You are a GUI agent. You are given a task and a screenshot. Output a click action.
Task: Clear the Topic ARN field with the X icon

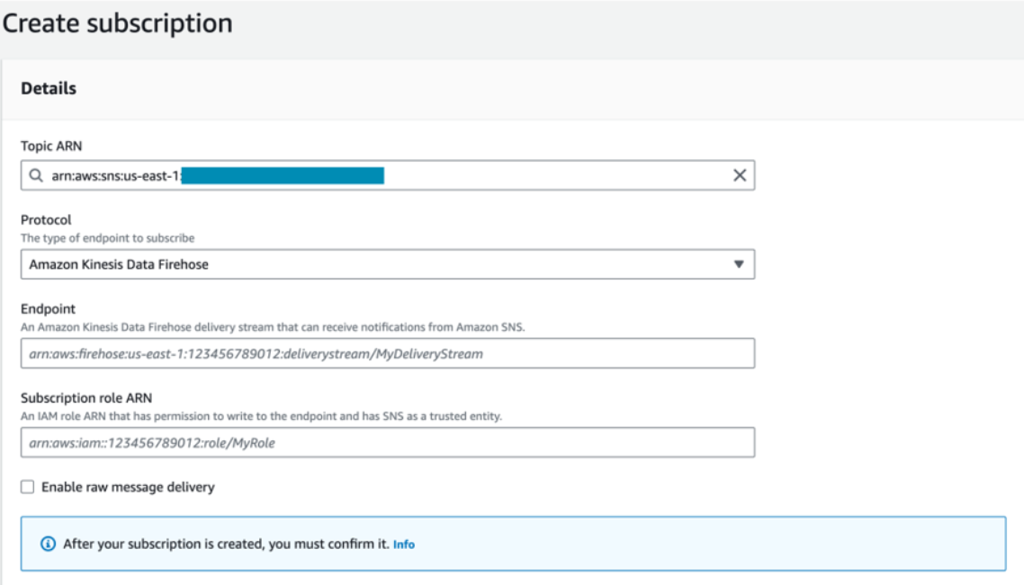739,176
